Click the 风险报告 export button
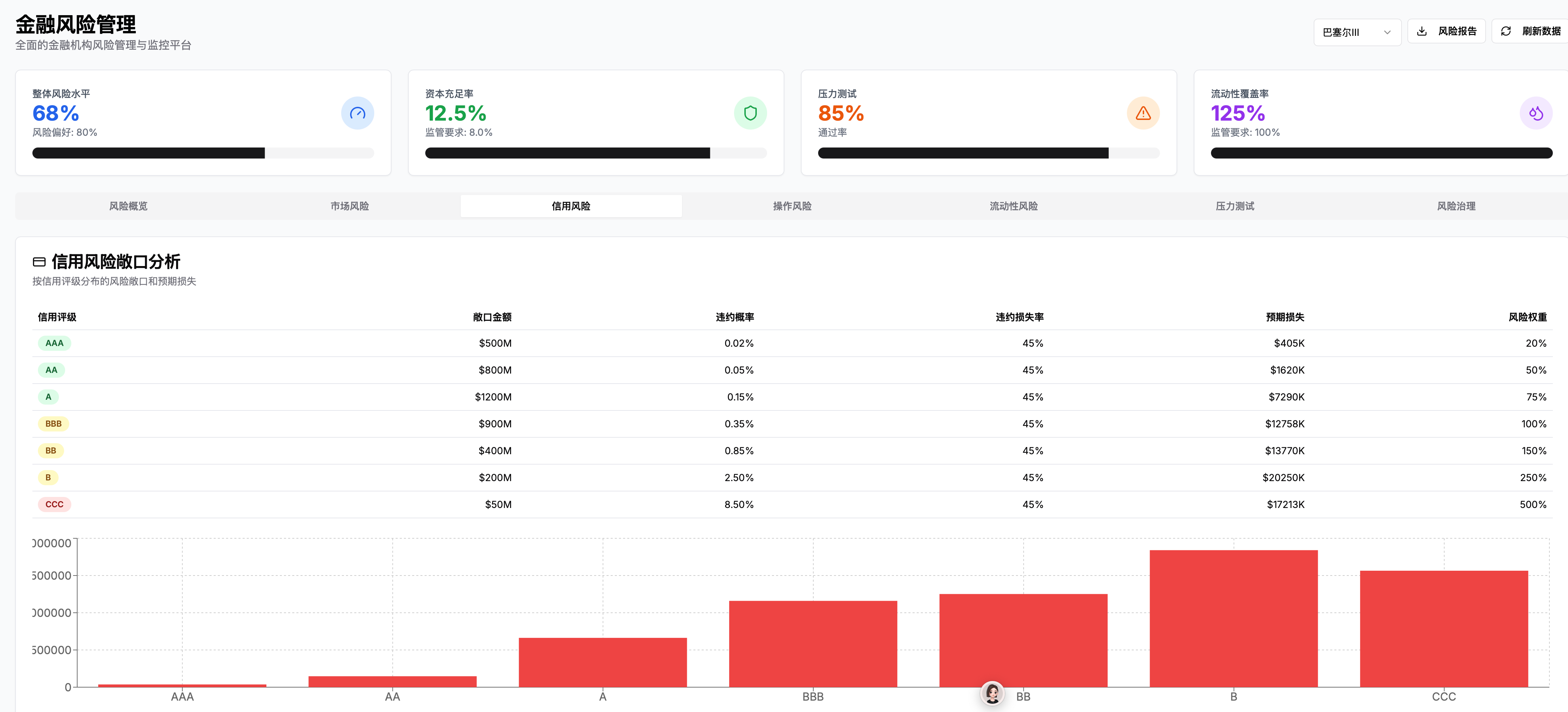 [1457, 31]
